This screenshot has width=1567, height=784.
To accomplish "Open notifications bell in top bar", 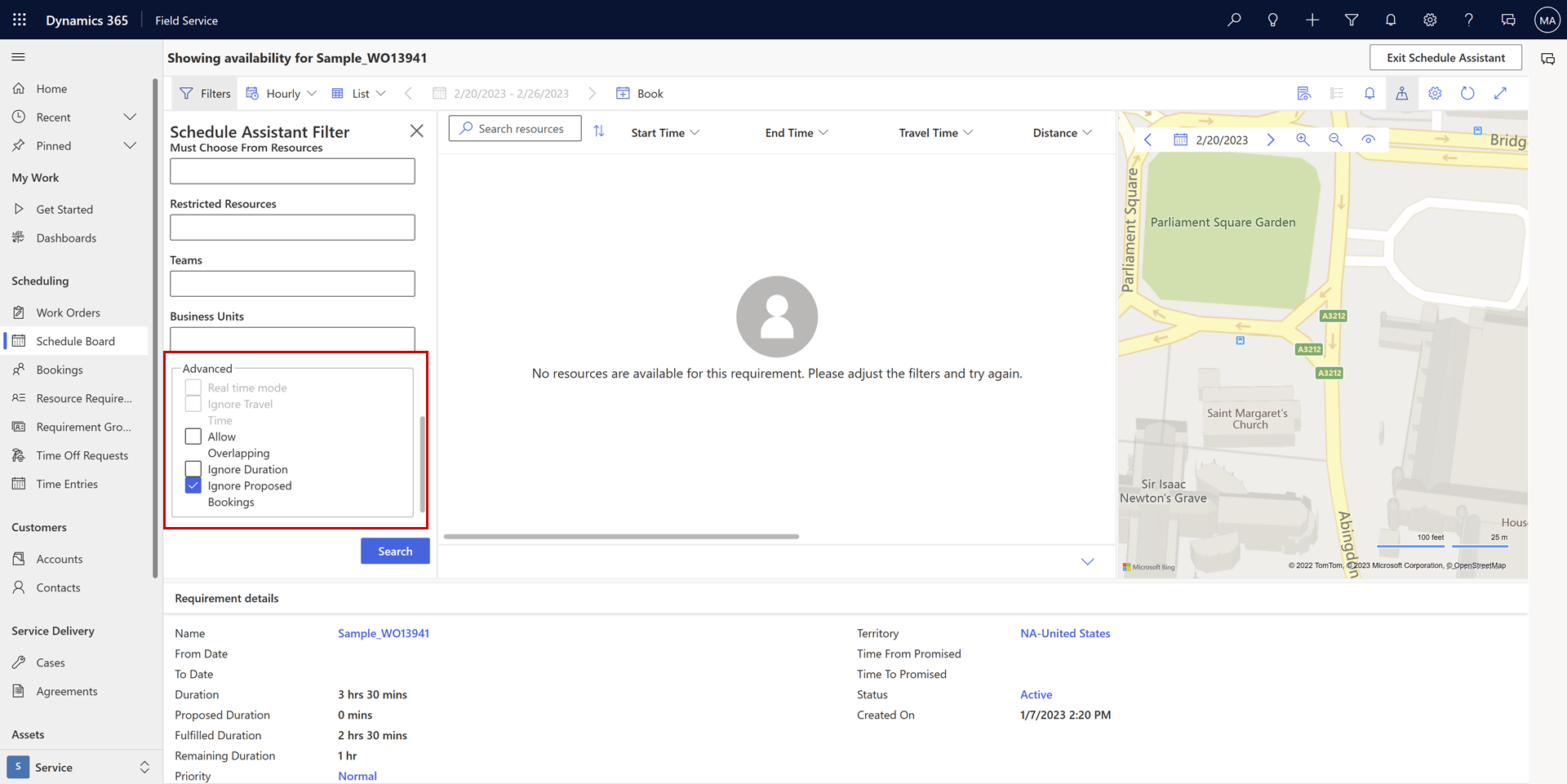I will point(1391,20).
